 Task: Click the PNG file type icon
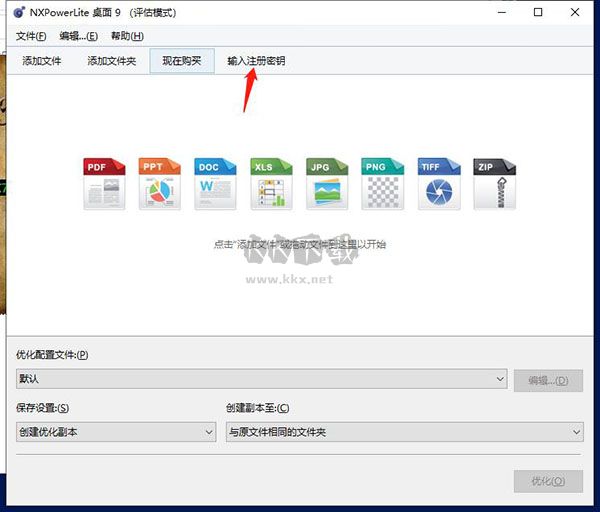tap(382, 184)
